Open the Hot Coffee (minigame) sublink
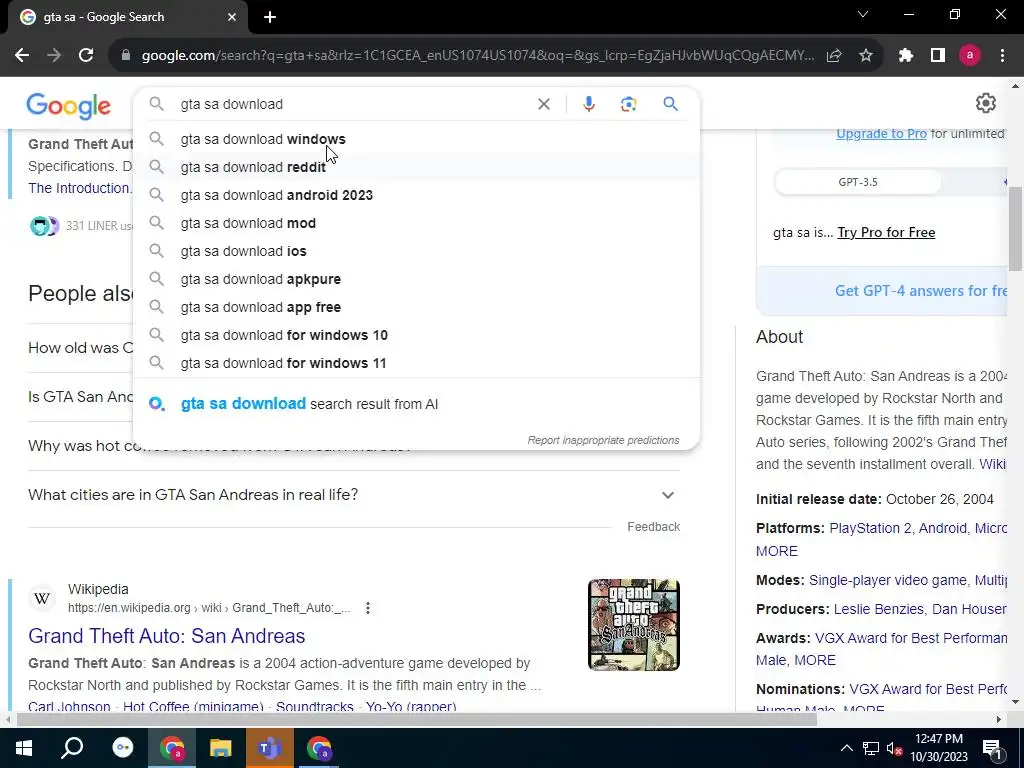 click(x=193, y=707)
